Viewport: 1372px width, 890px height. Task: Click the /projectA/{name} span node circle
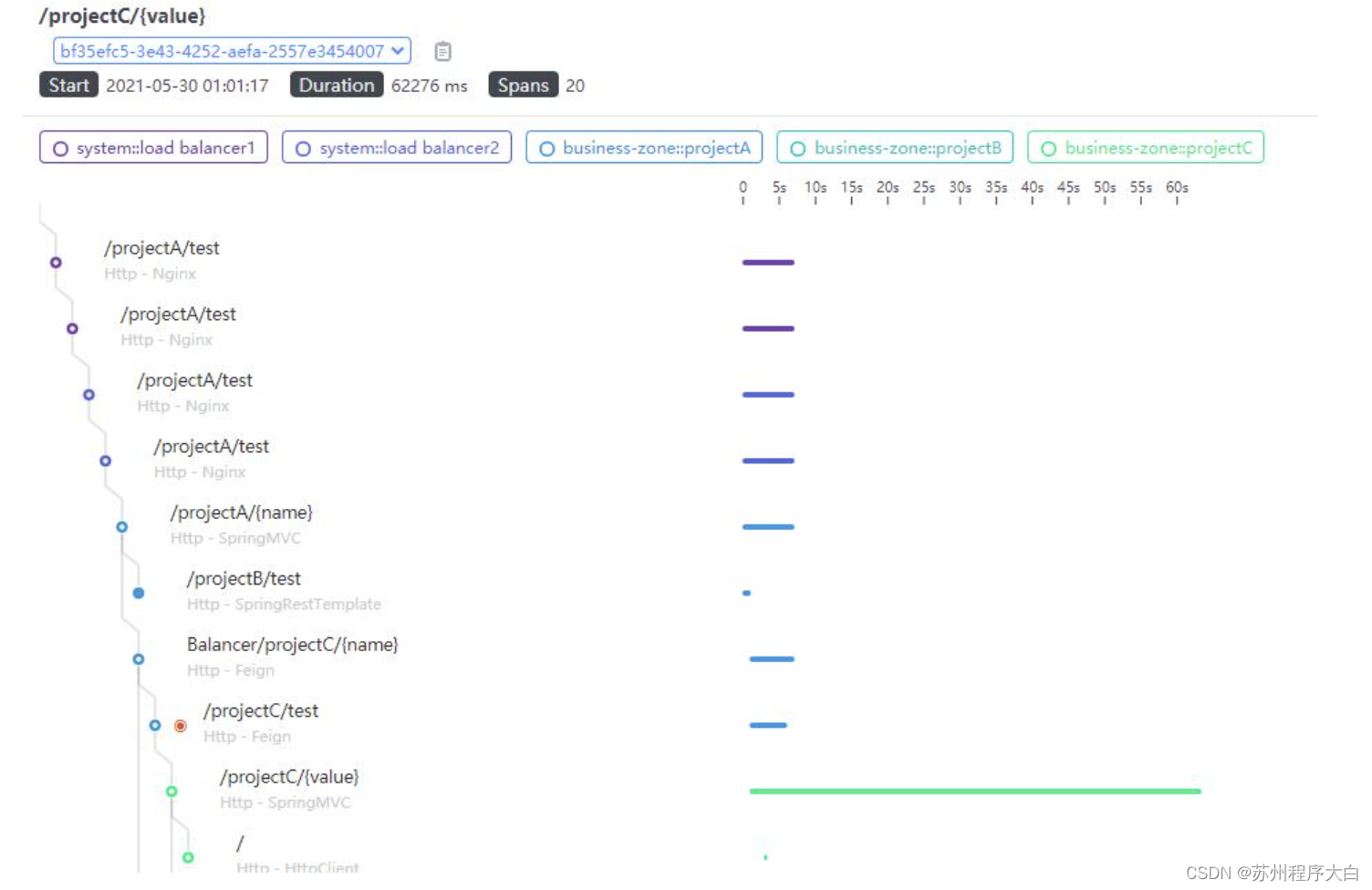pos(121,527)
